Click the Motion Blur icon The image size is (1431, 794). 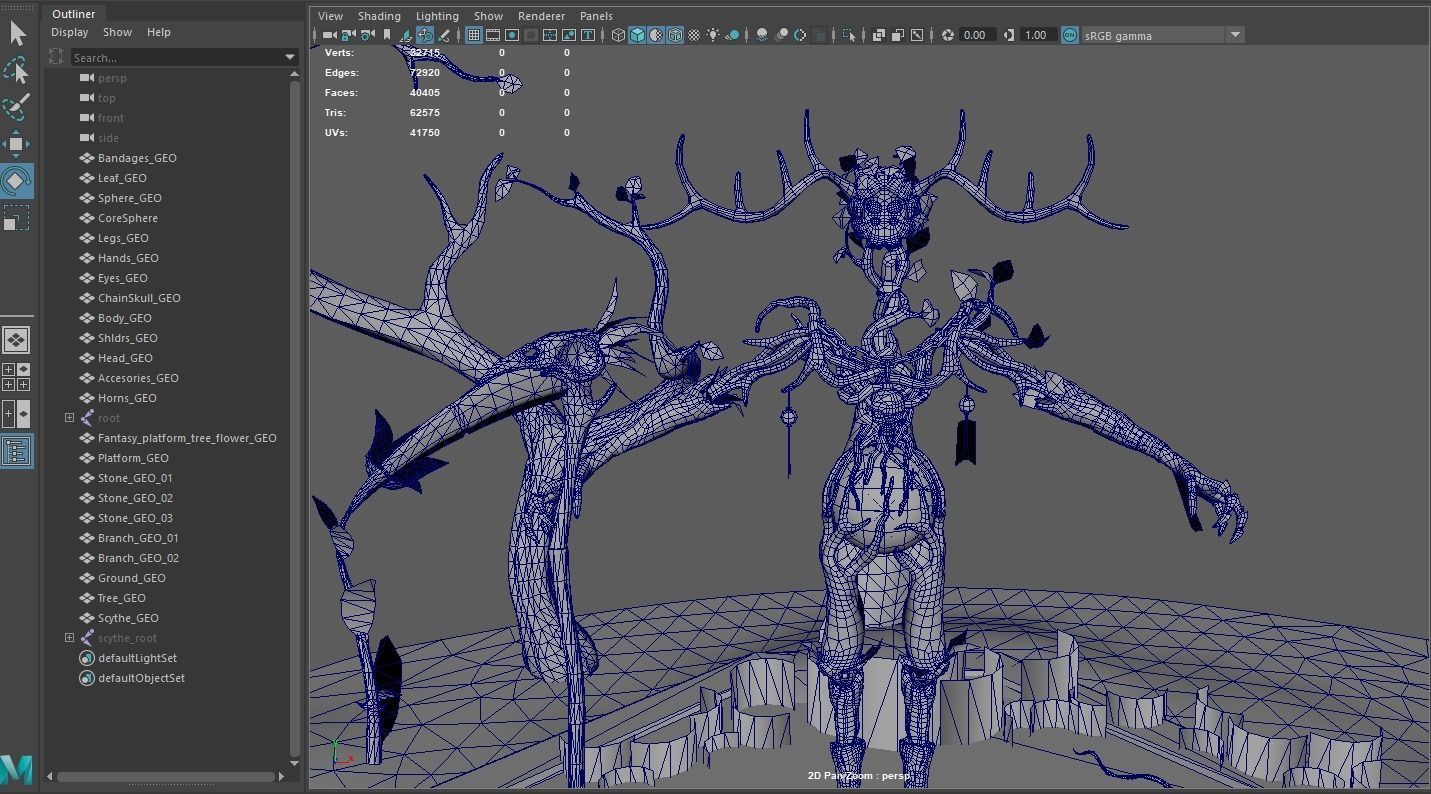click(781, 35)
